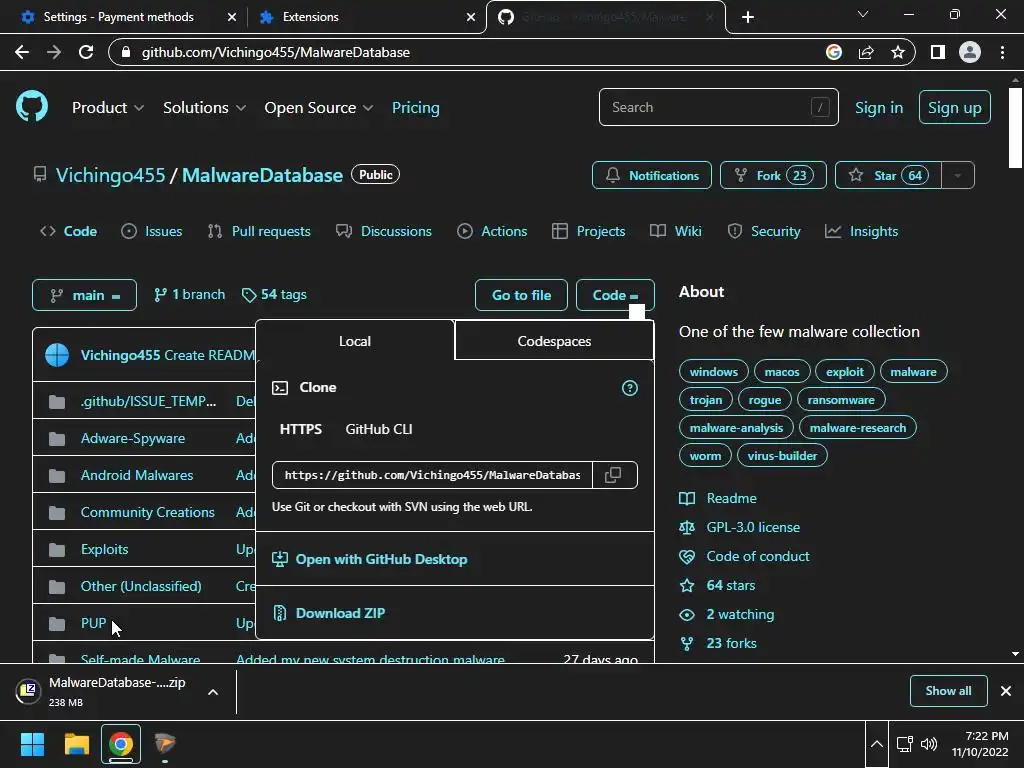
Task: Click the Chrome taskbar icon
Action: click(x=121, y=744)
